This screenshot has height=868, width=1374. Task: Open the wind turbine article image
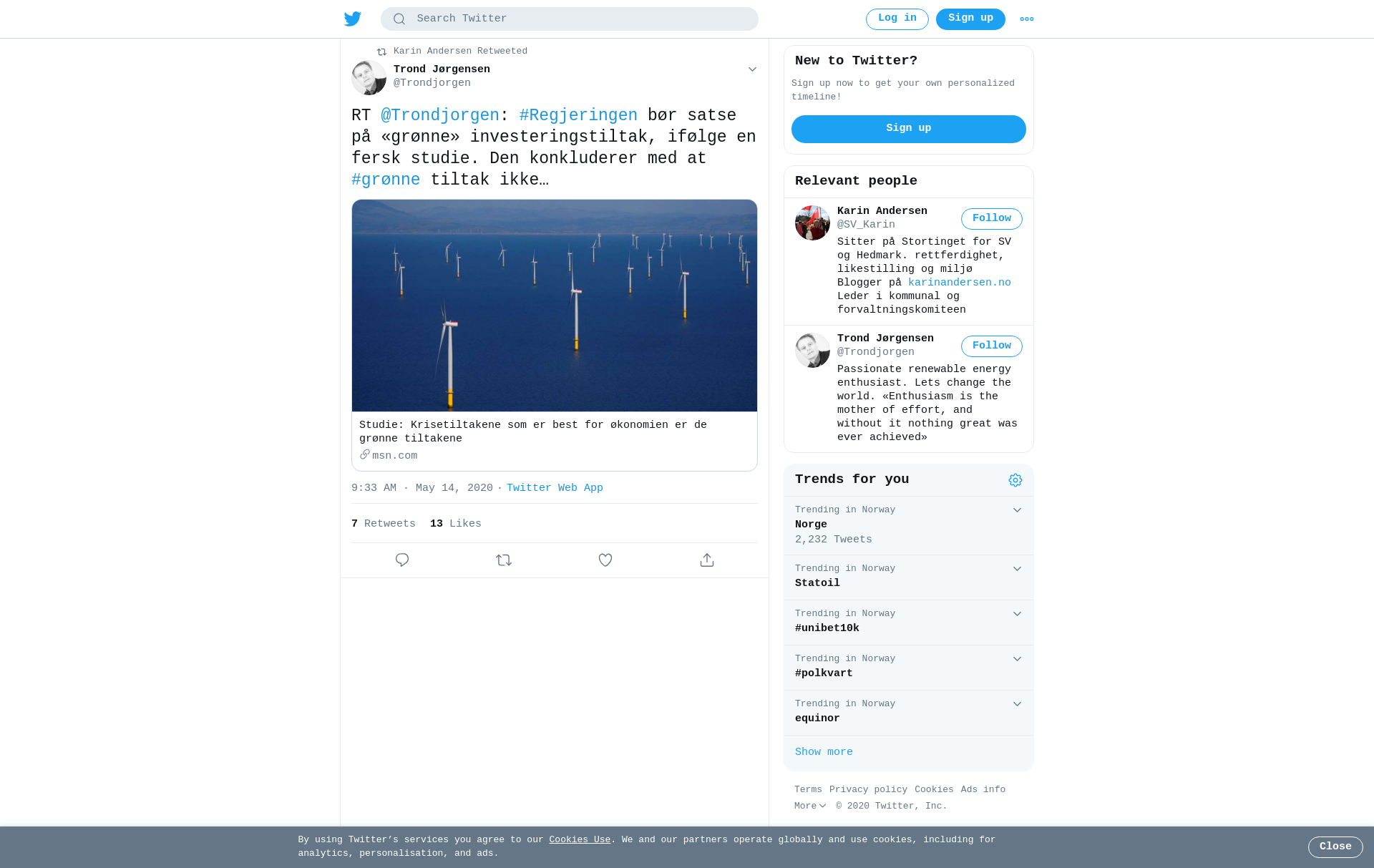(555, 306)
